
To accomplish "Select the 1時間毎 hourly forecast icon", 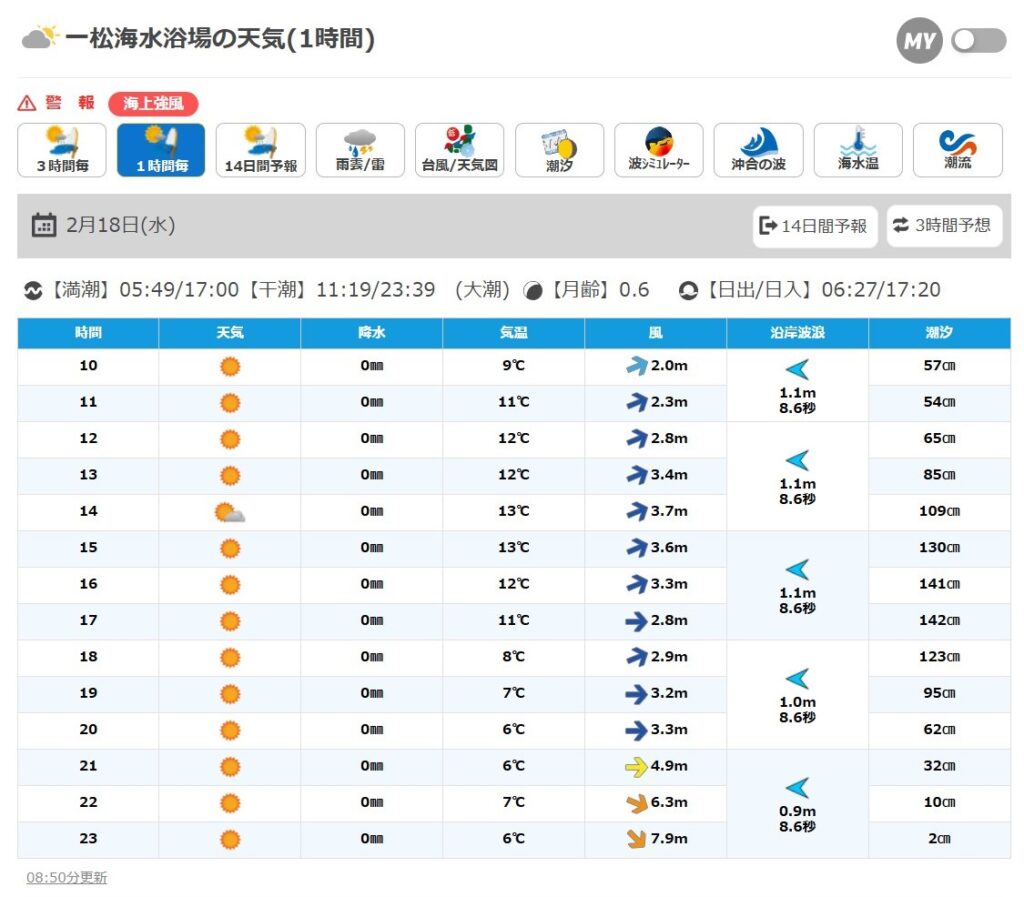I will click(161, 150).
